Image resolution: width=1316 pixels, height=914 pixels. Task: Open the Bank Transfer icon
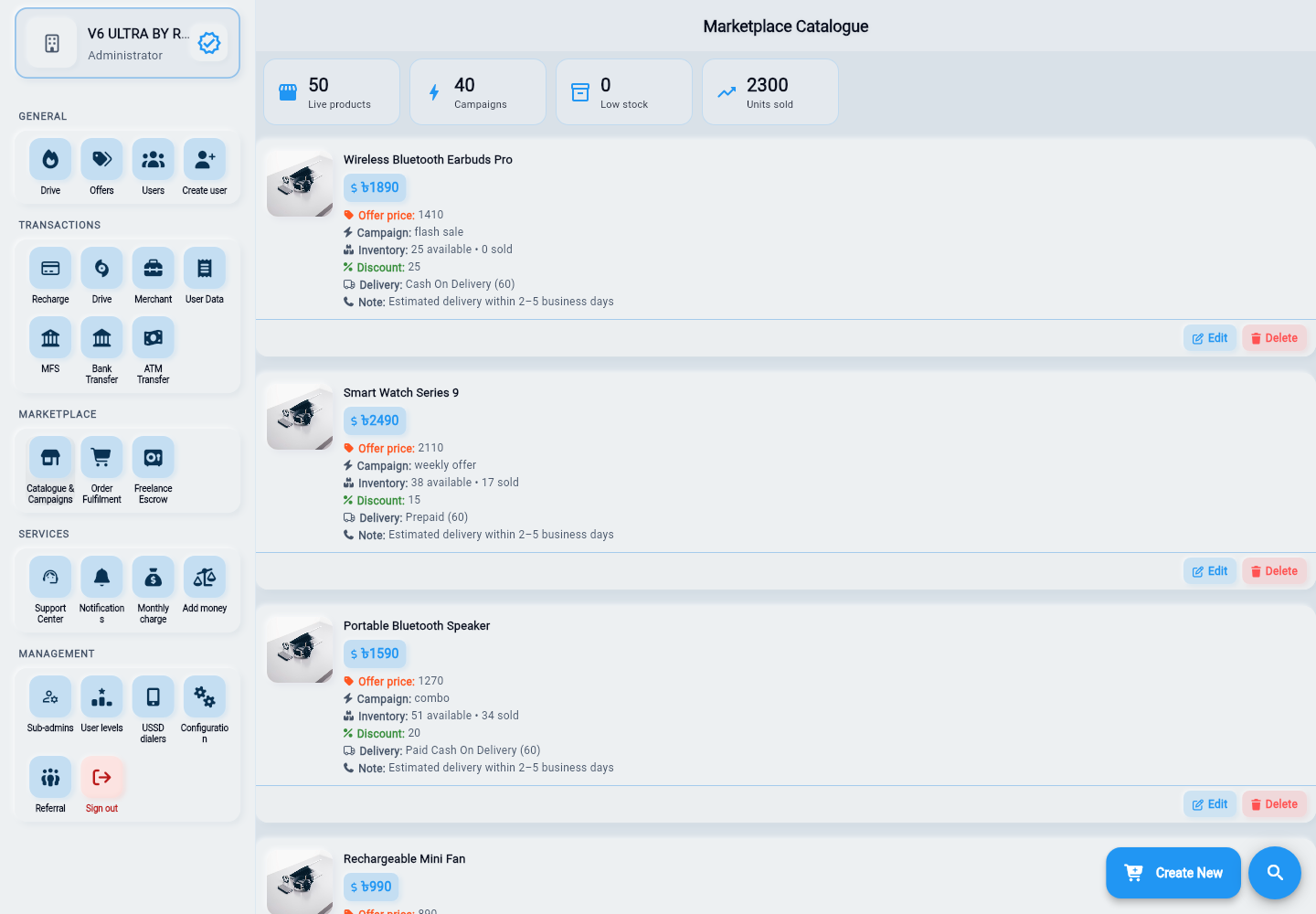click(x=101, y=338)
